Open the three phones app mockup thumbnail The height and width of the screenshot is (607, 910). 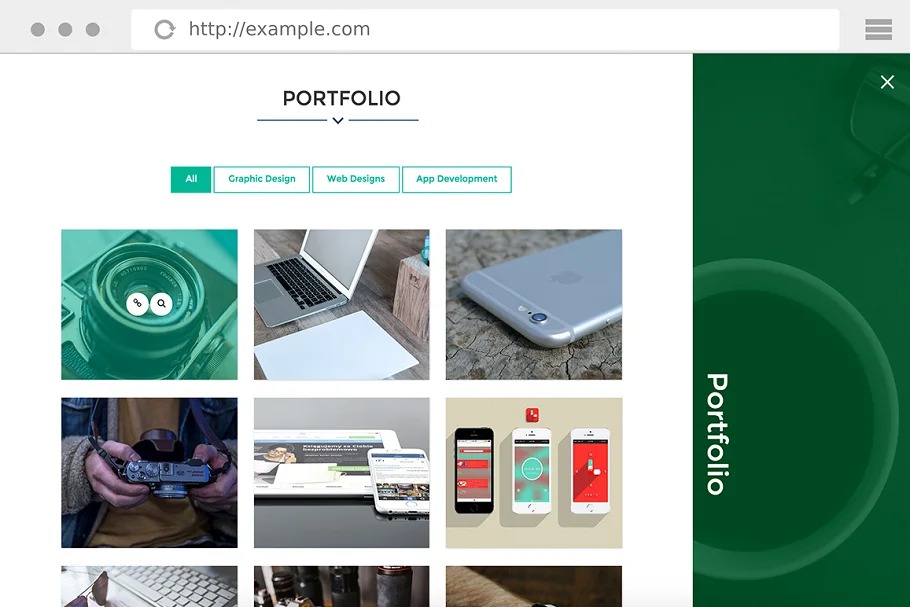[534, 473]
